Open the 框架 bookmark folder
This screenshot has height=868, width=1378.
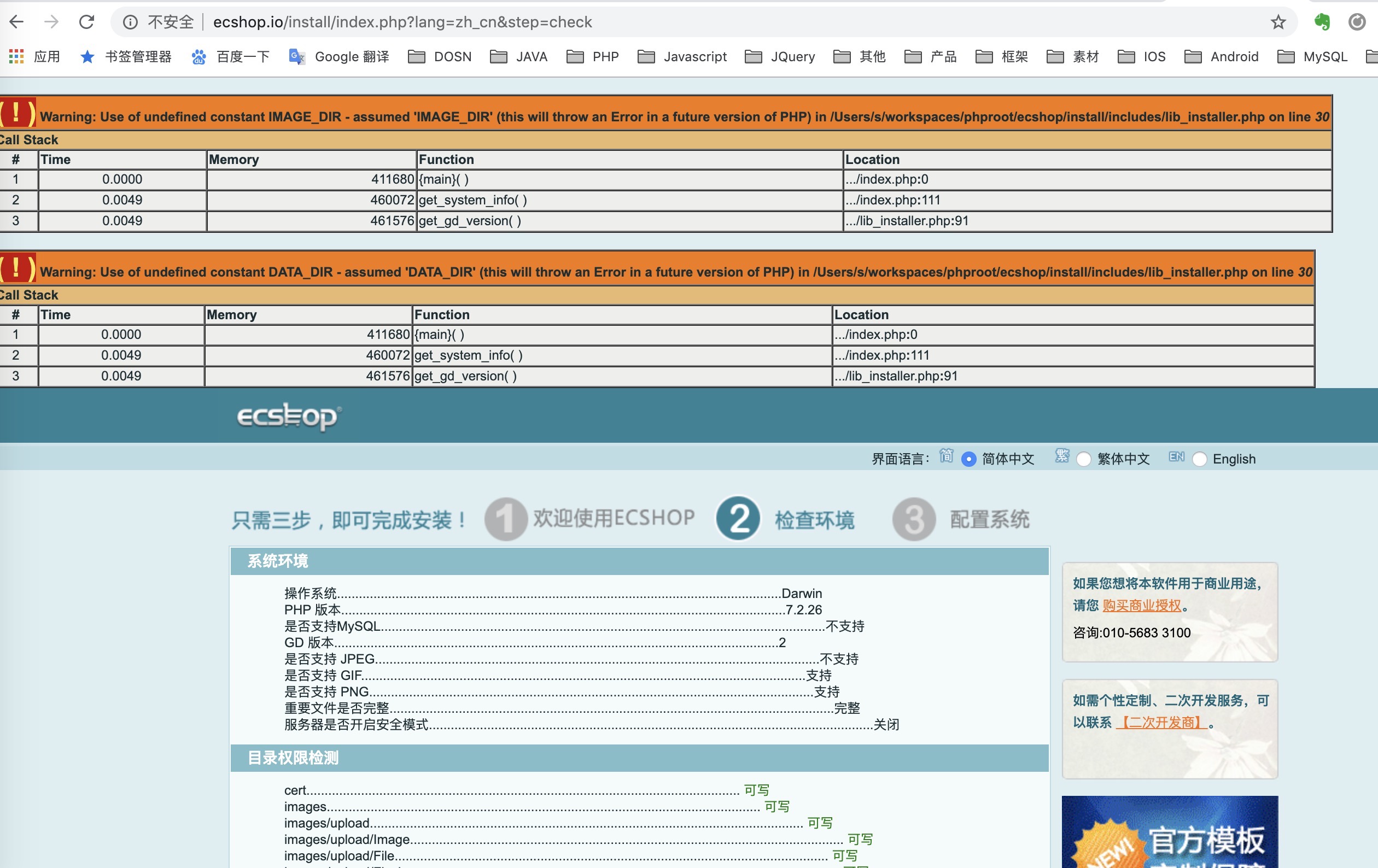point(1002,56)
